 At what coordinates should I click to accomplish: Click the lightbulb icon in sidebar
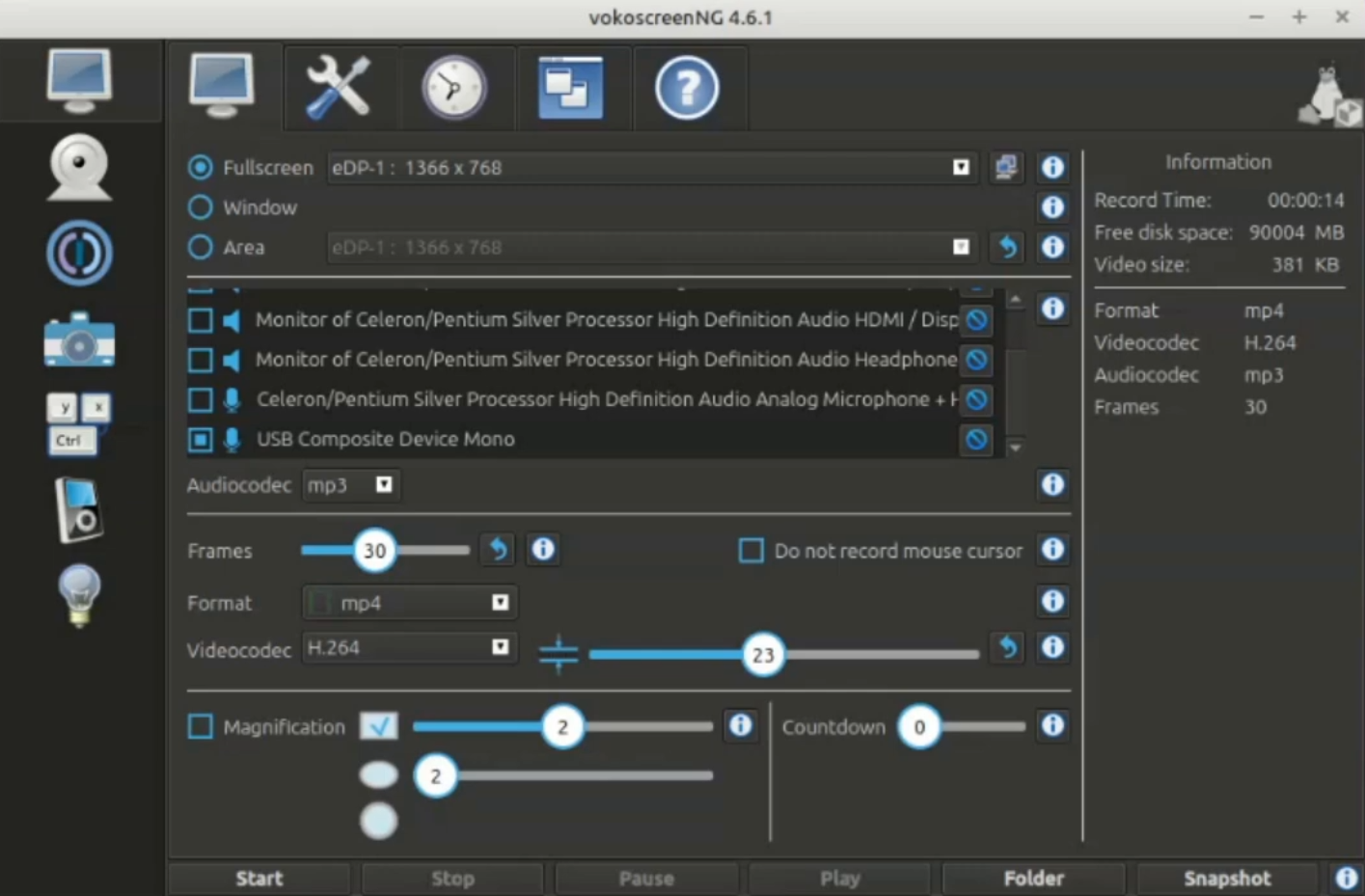pyautogui.click(x=79, y=595)
